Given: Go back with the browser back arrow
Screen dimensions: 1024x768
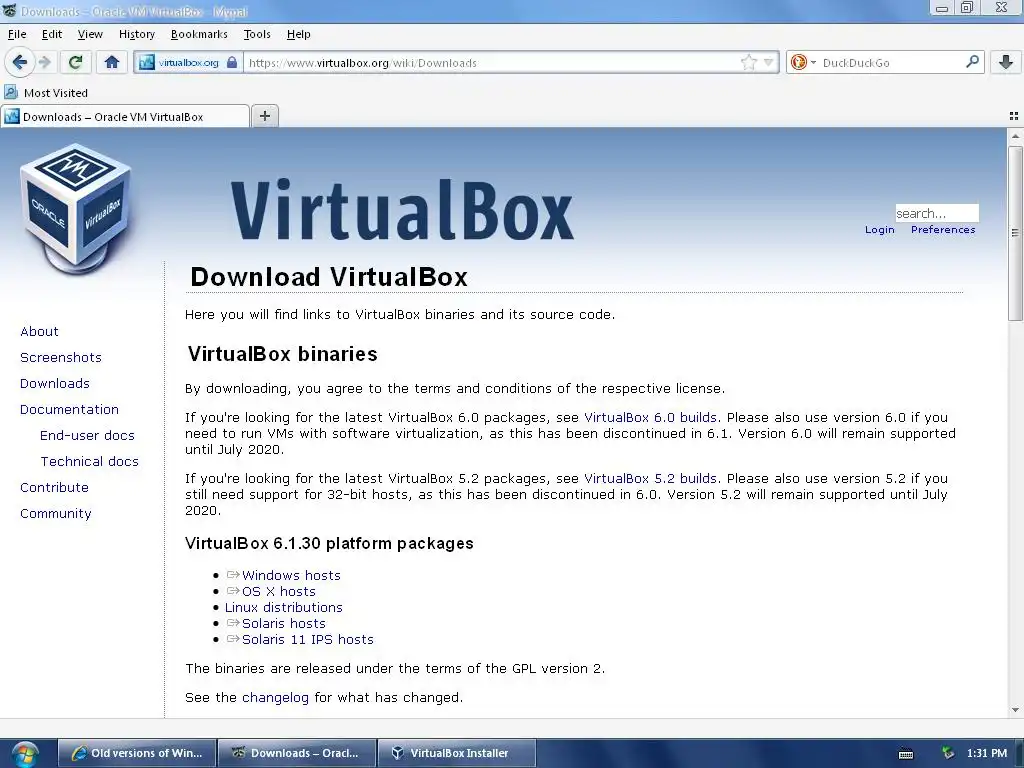Looking at the screenshot, I should (19, 62).
